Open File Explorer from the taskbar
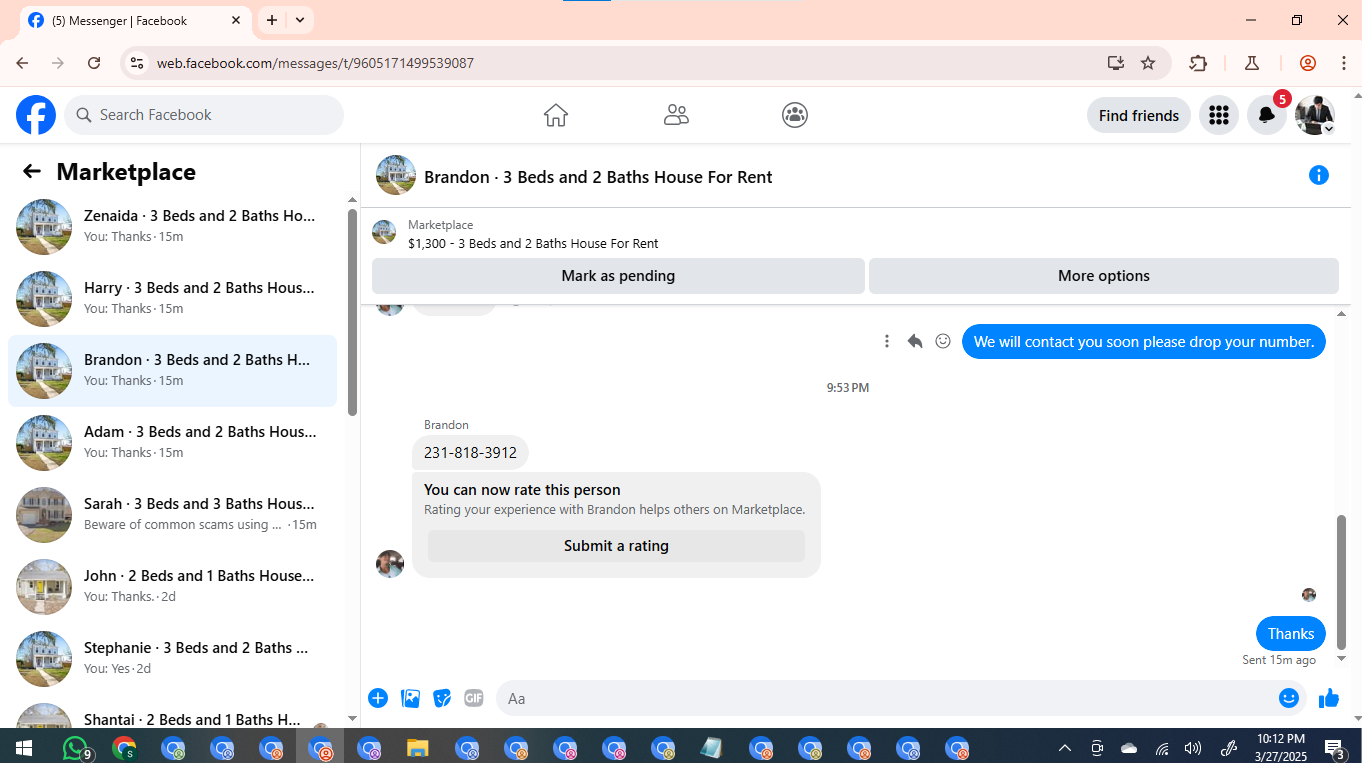 (418, 747)
